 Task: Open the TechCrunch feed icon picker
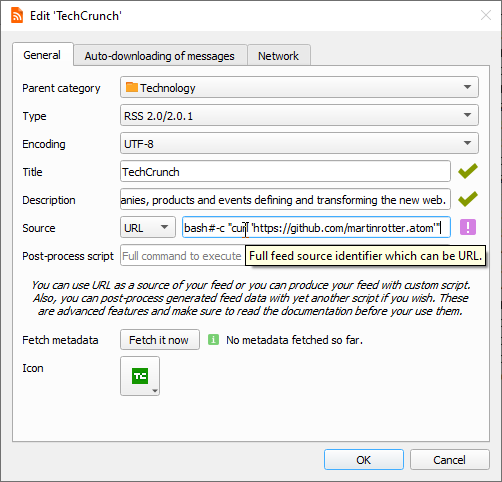[x=140, y=376]
